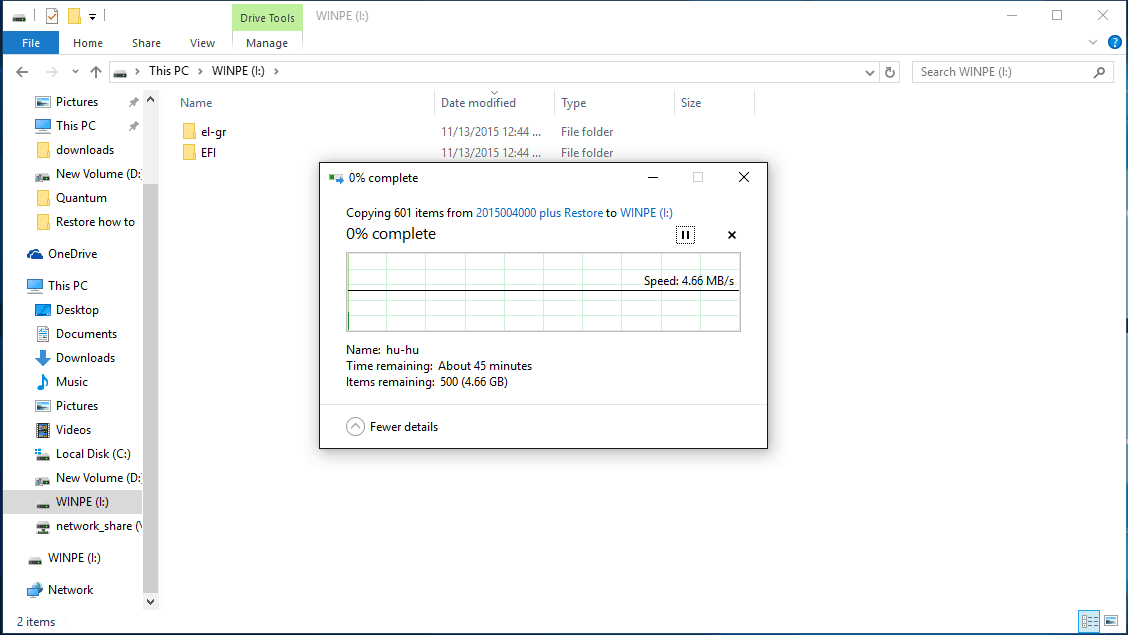Screen dimensions: 1128x635
Task: Pause the file copy operation
Action: tap(685, 235)
